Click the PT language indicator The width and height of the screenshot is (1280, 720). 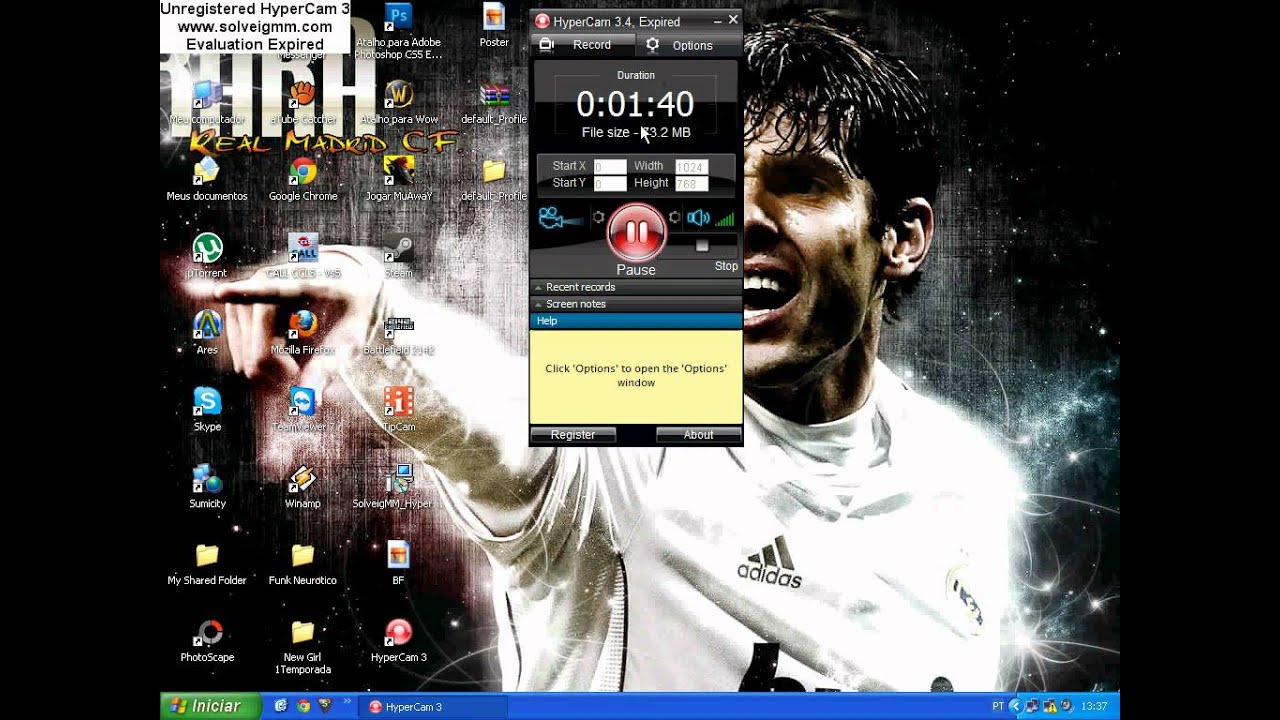coord(998,707)
